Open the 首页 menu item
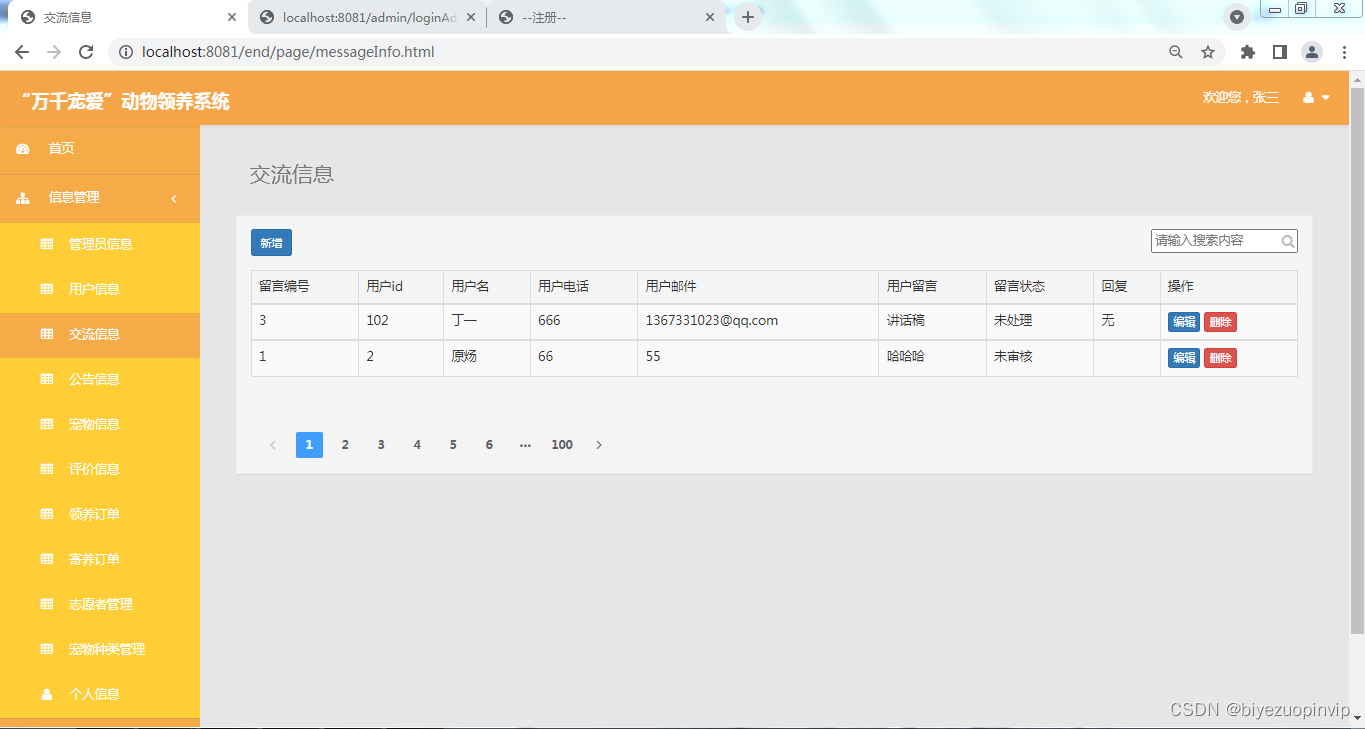 point(100,149)
